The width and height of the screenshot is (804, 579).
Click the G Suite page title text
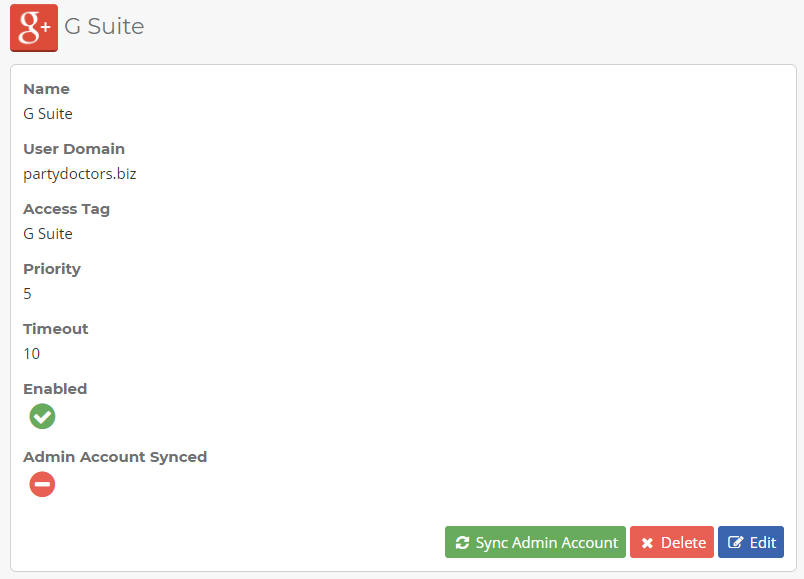[x=104, y=27]
